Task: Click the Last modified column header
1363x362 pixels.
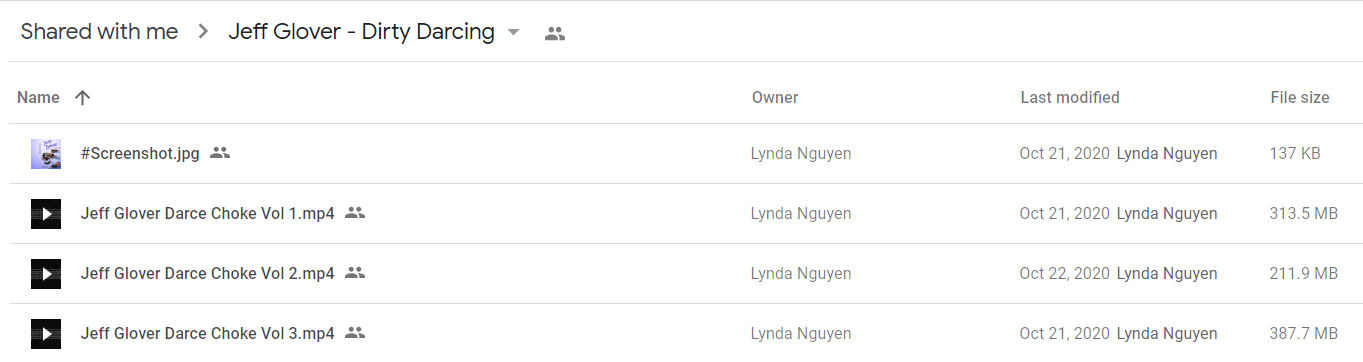Action: coord(1070,97)
